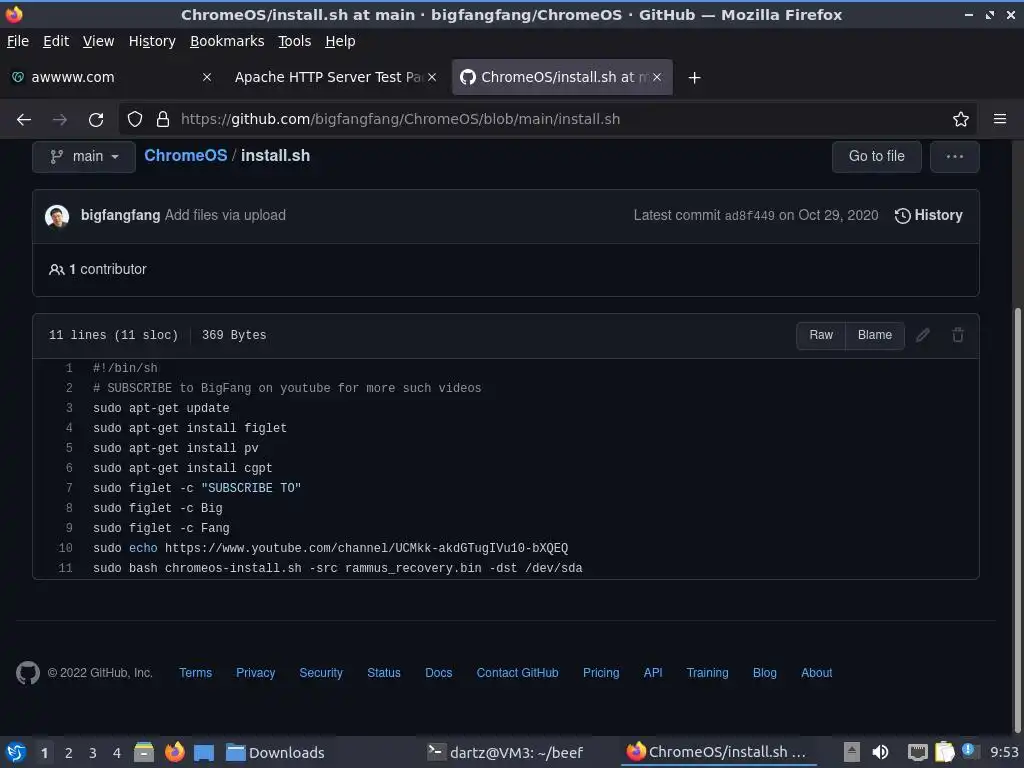Reload the page with the refresh icon

tap(96, 120)
